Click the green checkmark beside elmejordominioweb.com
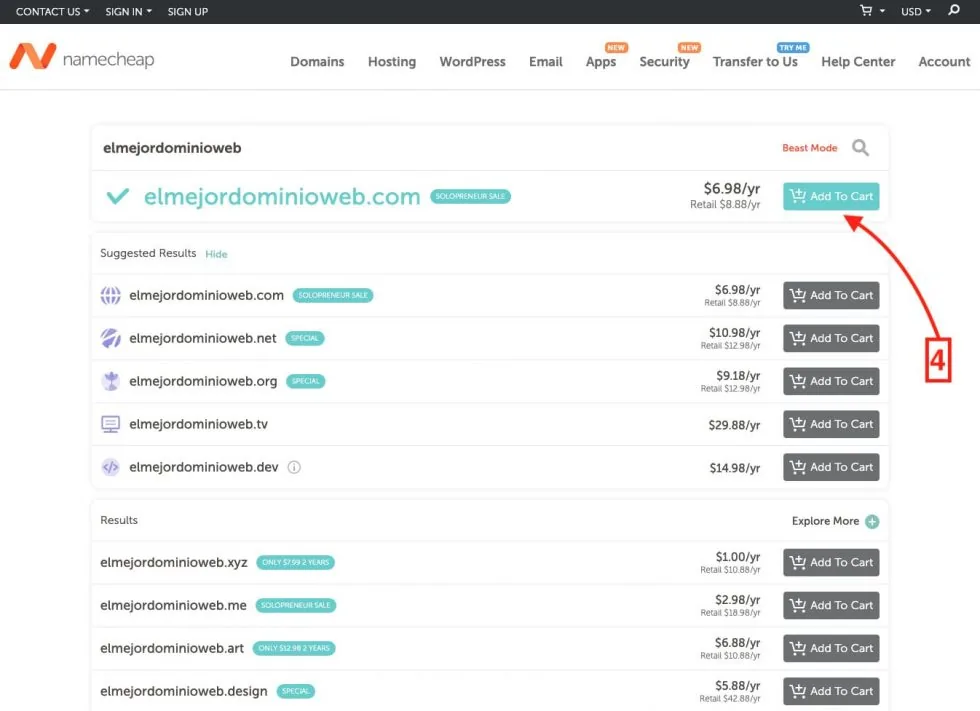The image size is (980, 711). point(118,196)
